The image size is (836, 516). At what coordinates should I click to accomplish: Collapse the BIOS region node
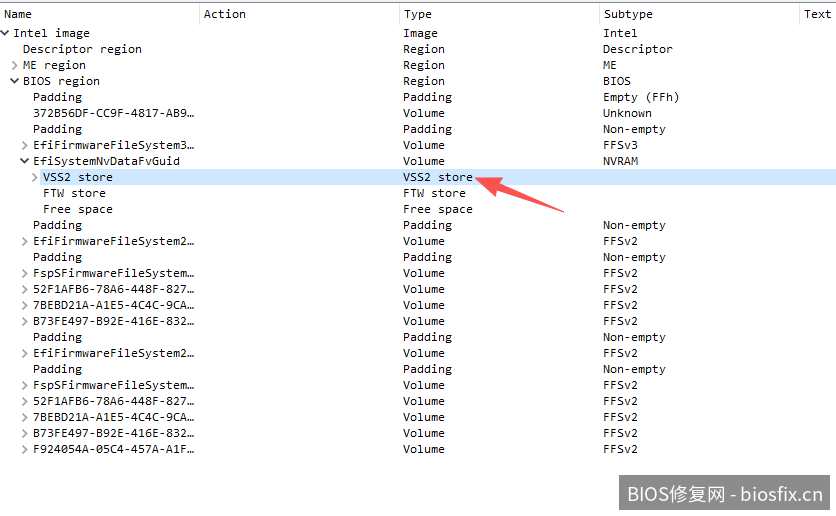15,81
